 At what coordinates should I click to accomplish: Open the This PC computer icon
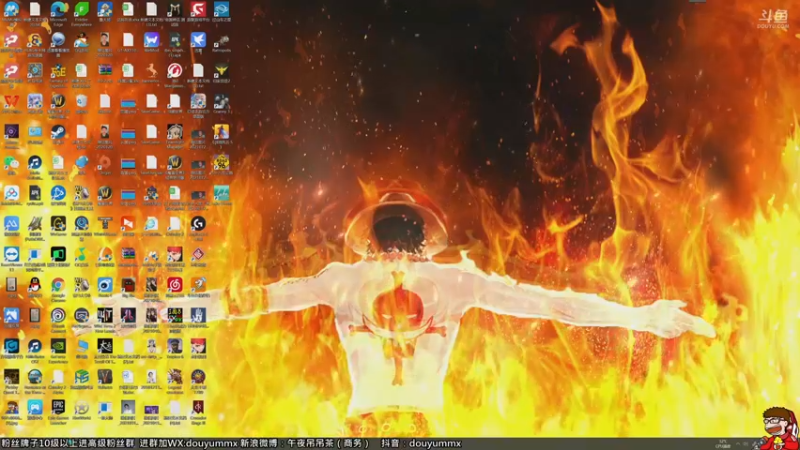point(82,346)
